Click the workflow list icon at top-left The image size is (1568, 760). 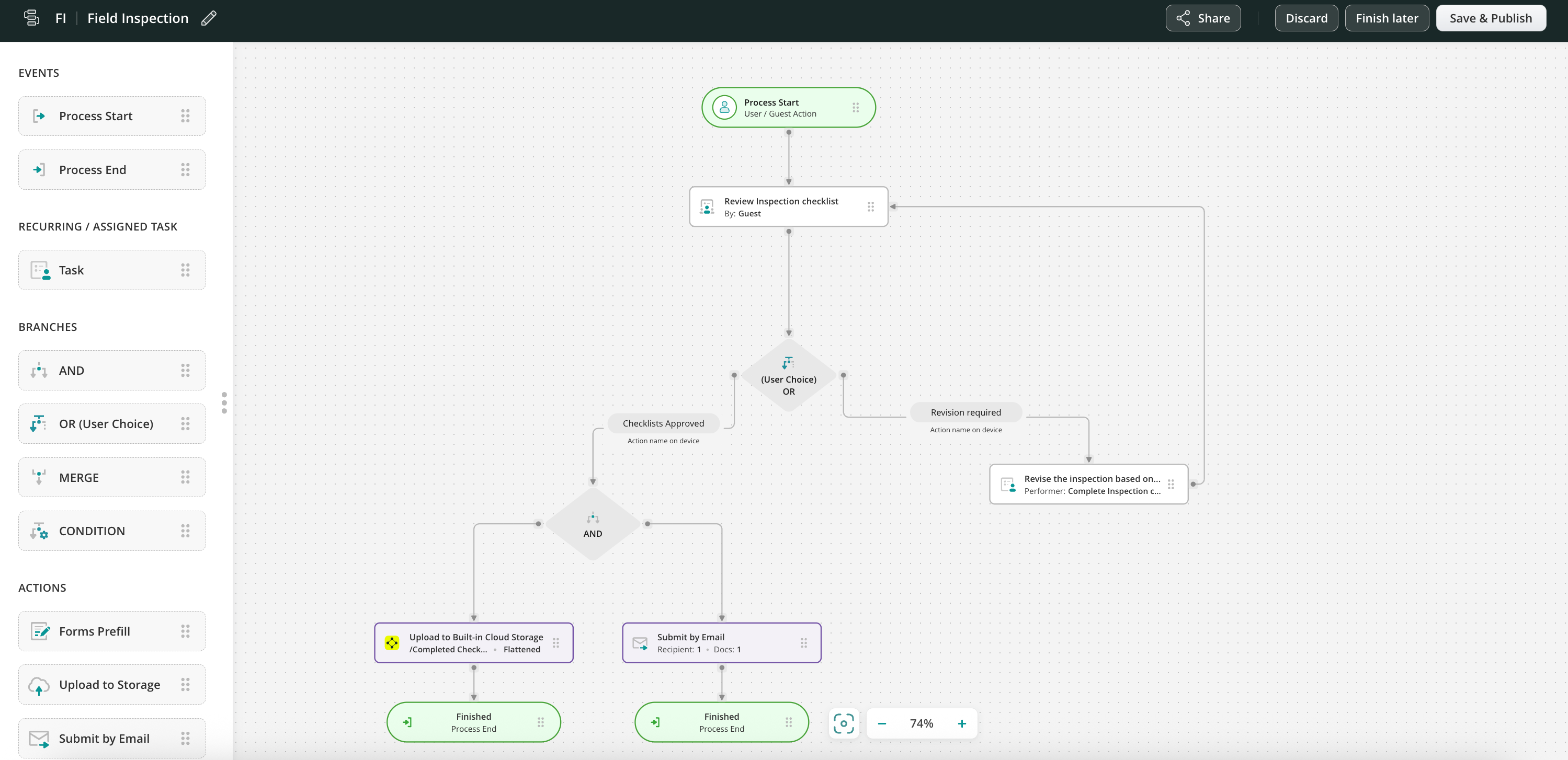pyautogui.click(x=31, y=18)
